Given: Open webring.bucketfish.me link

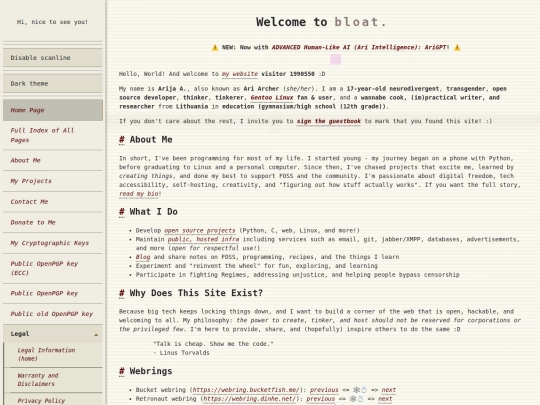Looking at the screenshot, I should [246, 390].
